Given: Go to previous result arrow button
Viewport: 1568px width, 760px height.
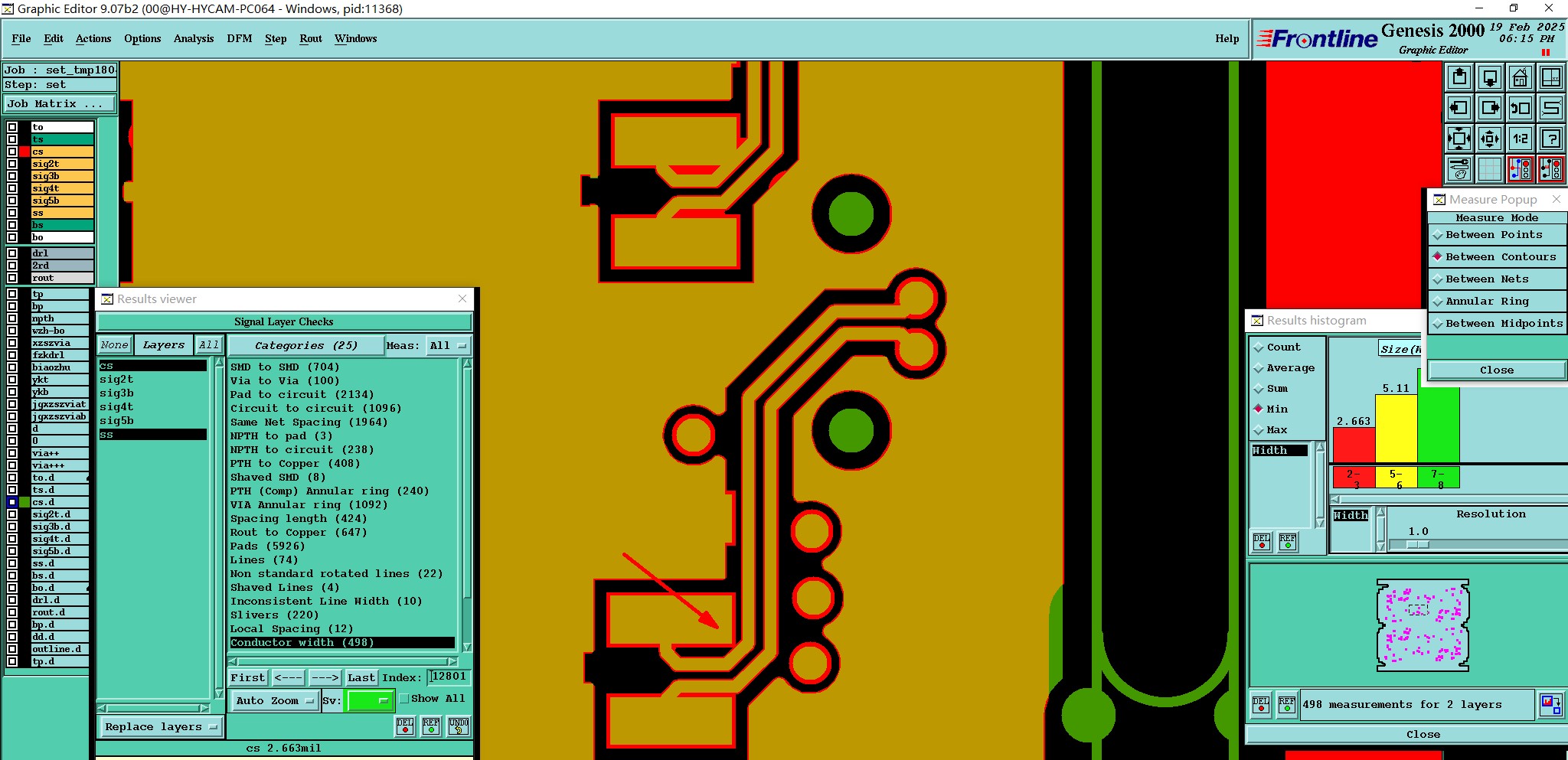Looking at the screenshot, I should (x=288, y=678).
